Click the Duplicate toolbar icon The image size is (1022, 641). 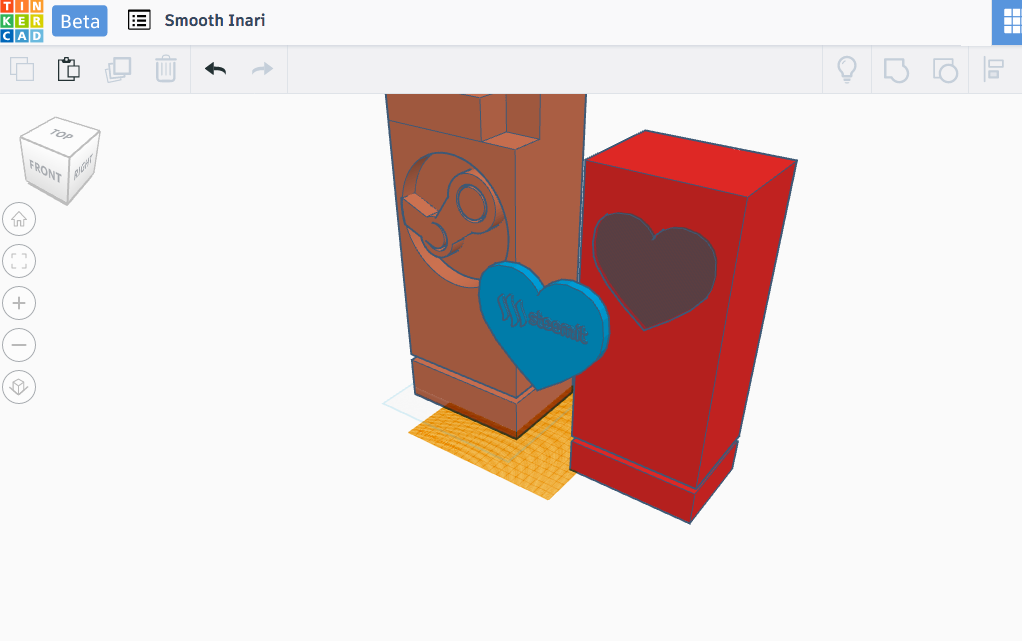tap(118, 69)
